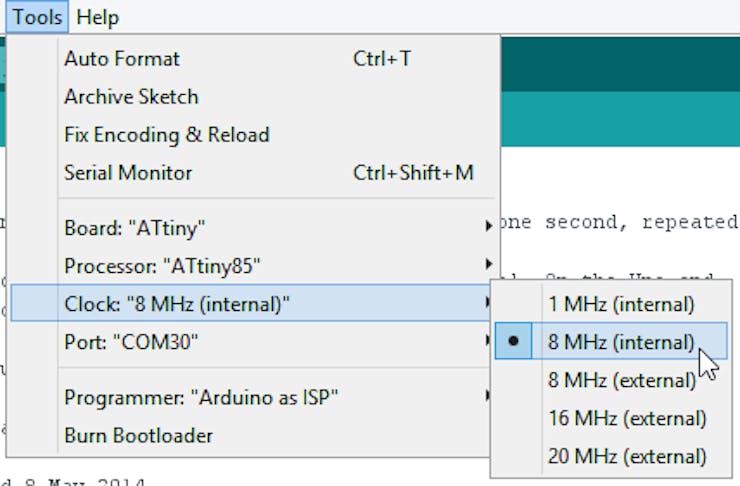The height and width of the screenshot is (486, 740).
Task: Open the Tools menu
Action: (38, 17)
